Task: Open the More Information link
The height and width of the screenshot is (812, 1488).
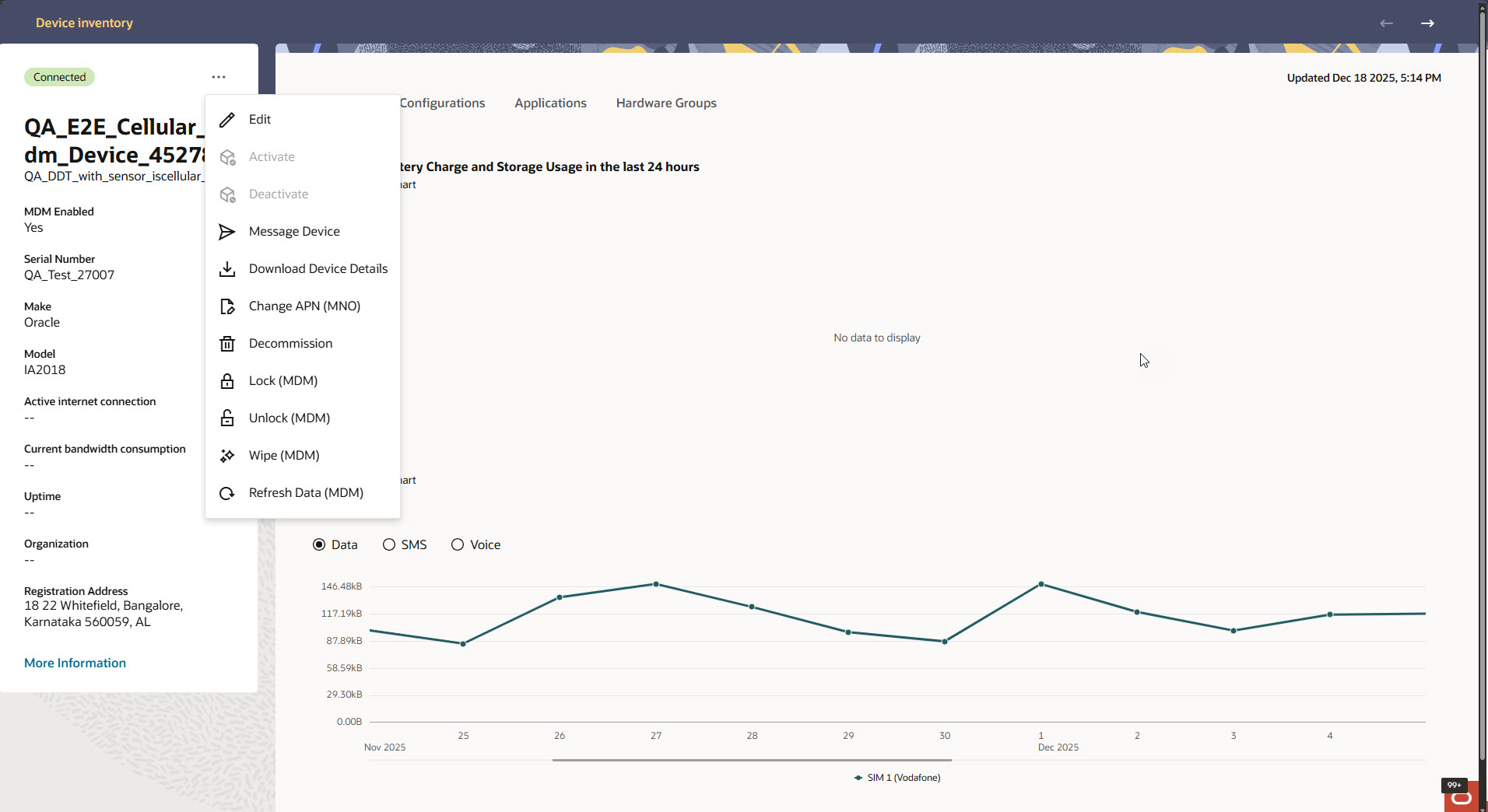Action: pos(75,663)
